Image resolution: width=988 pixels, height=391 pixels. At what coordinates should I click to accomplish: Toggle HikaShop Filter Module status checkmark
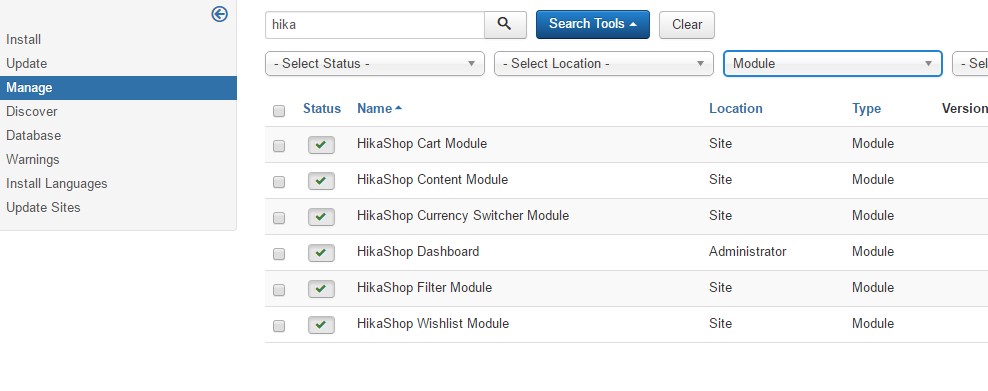pyautogui.click(x=321, y=289)
